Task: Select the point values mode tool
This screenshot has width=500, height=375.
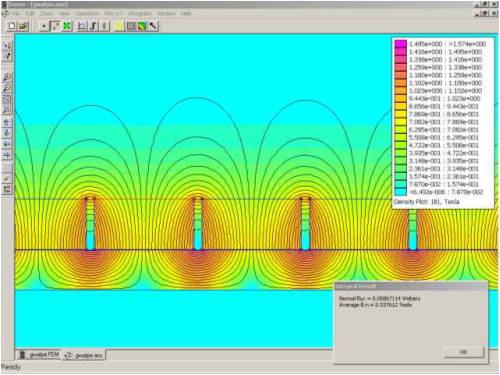Action: click(x=43, y=26)
